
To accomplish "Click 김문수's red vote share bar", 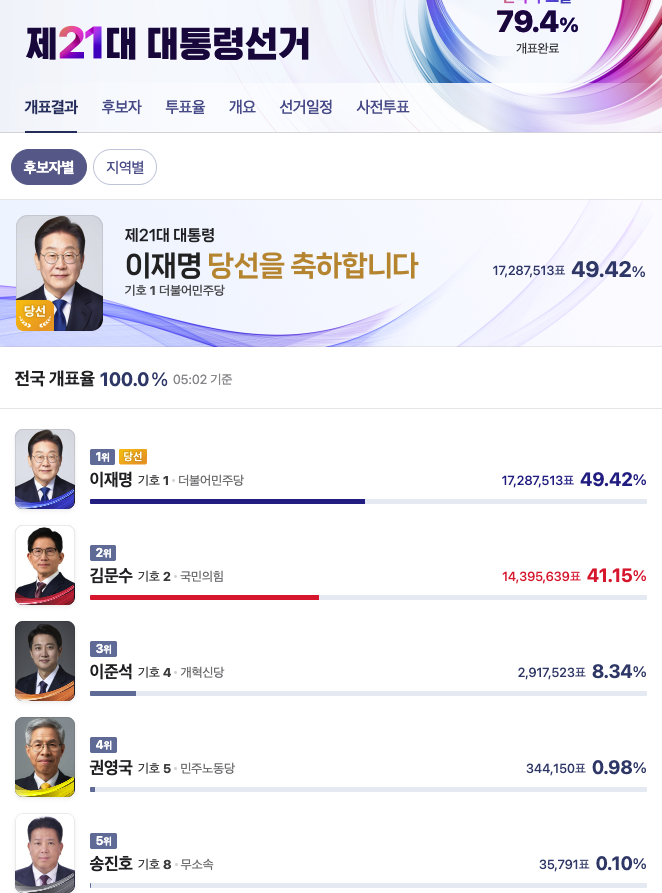I will coord(205,597).
